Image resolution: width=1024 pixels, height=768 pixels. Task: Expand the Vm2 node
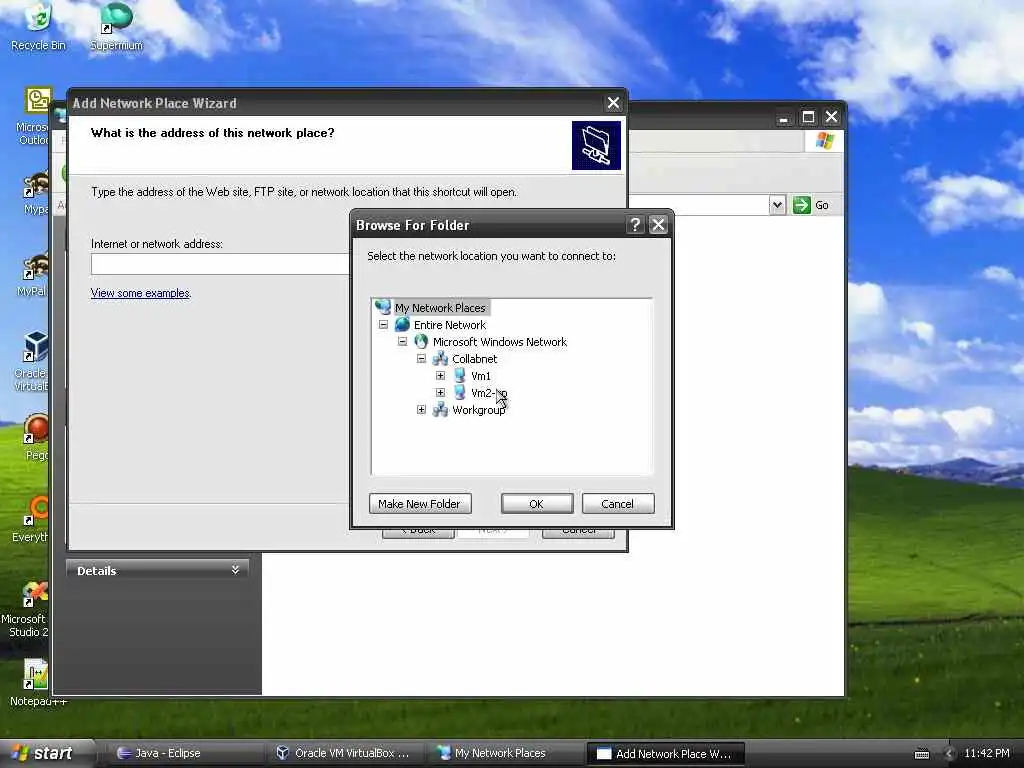point(440,392)
